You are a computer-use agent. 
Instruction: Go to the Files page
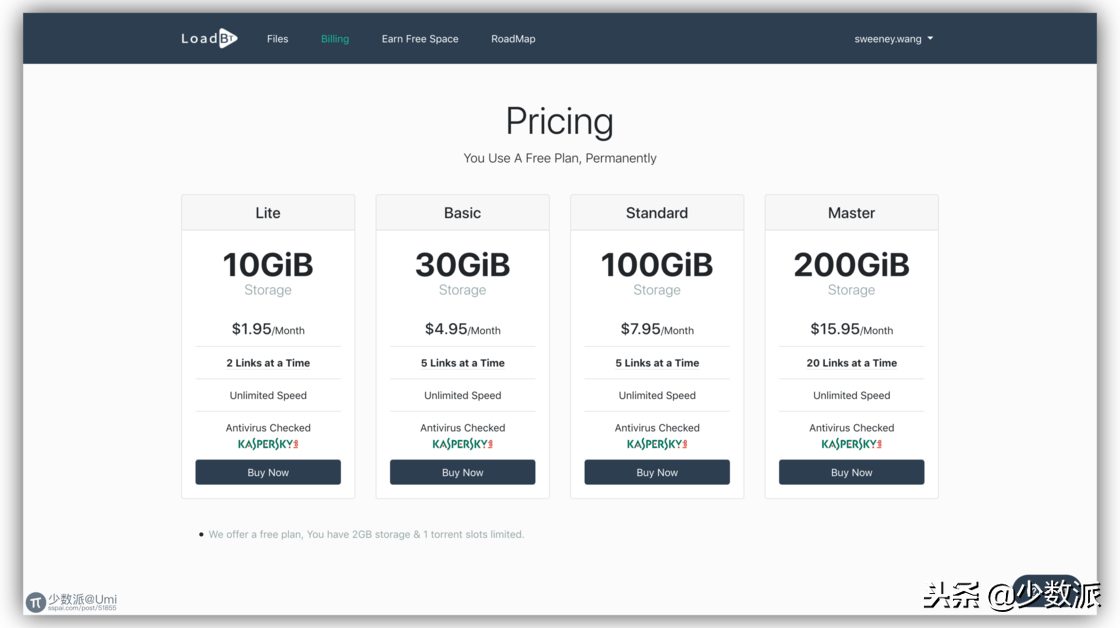click(277, 39)
